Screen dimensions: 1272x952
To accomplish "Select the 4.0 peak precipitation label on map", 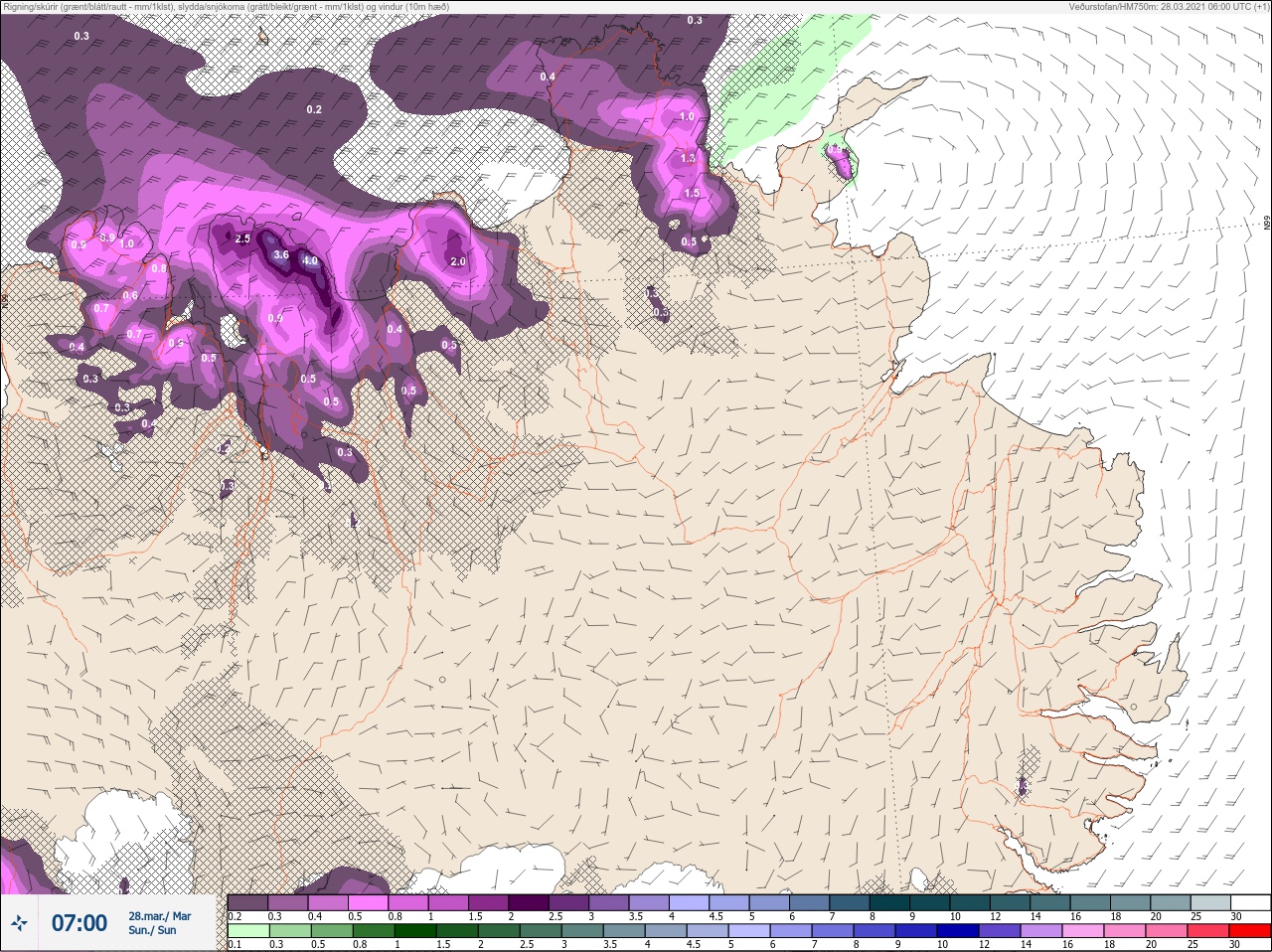I will tap(310, 261).
